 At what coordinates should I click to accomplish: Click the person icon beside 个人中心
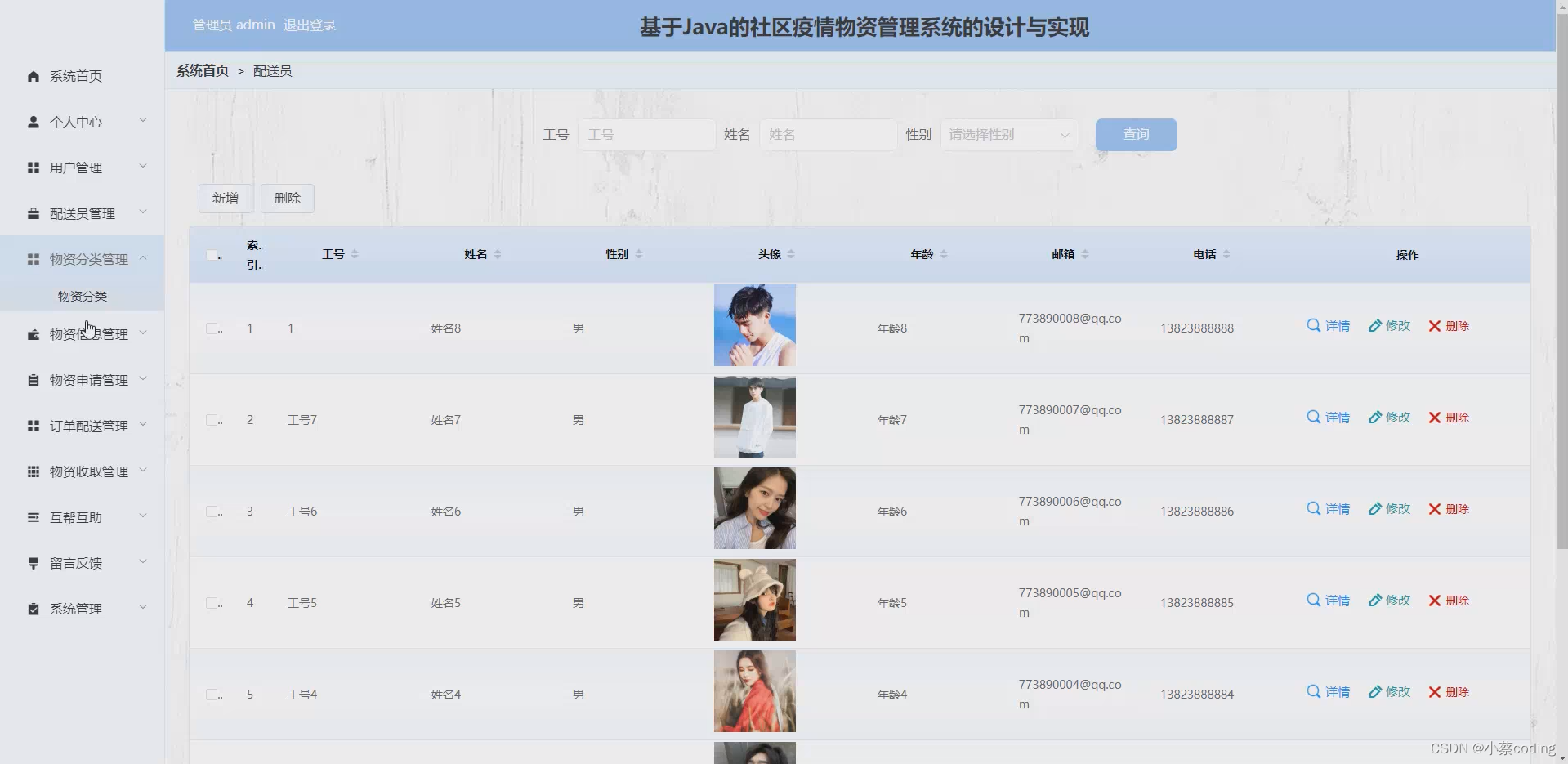[x=34, y=122]
